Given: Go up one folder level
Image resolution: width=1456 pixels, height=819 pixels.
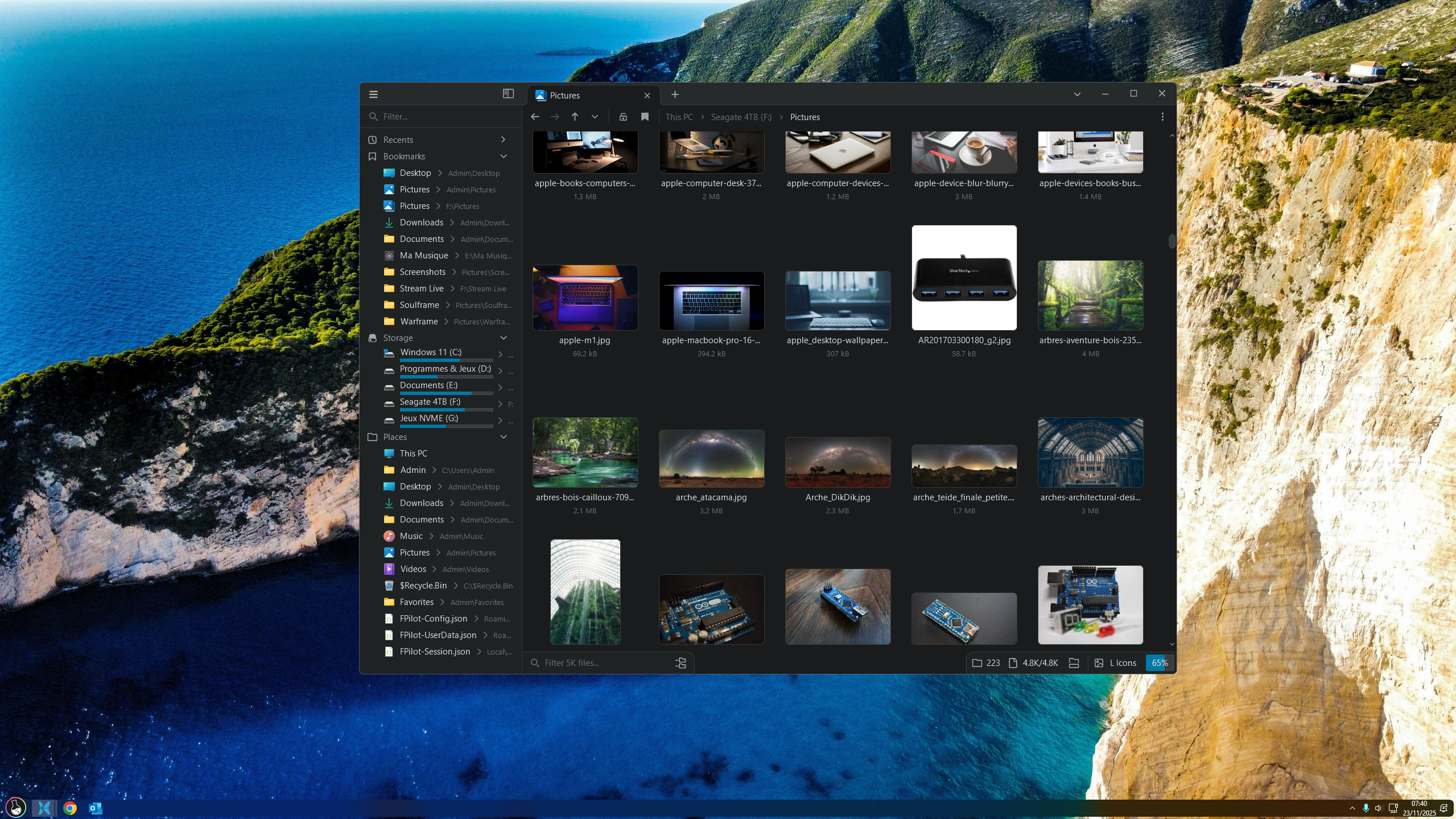Looking at the screenshot, I should (x=575, y=117).
